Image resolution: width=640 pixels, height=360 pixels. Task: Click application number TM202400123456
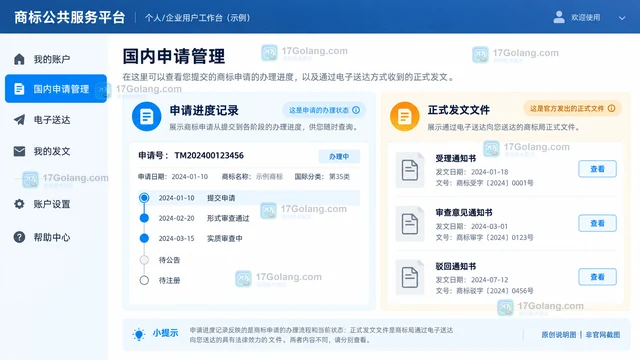pos(209,156)
